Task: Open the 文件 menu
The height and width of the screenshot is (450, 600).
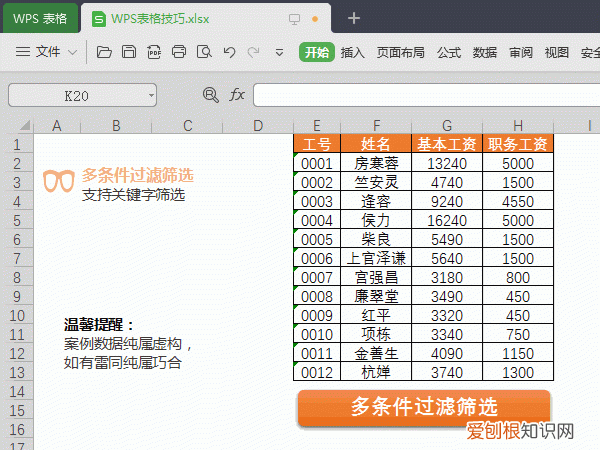Action: click(x=48, y=52)
